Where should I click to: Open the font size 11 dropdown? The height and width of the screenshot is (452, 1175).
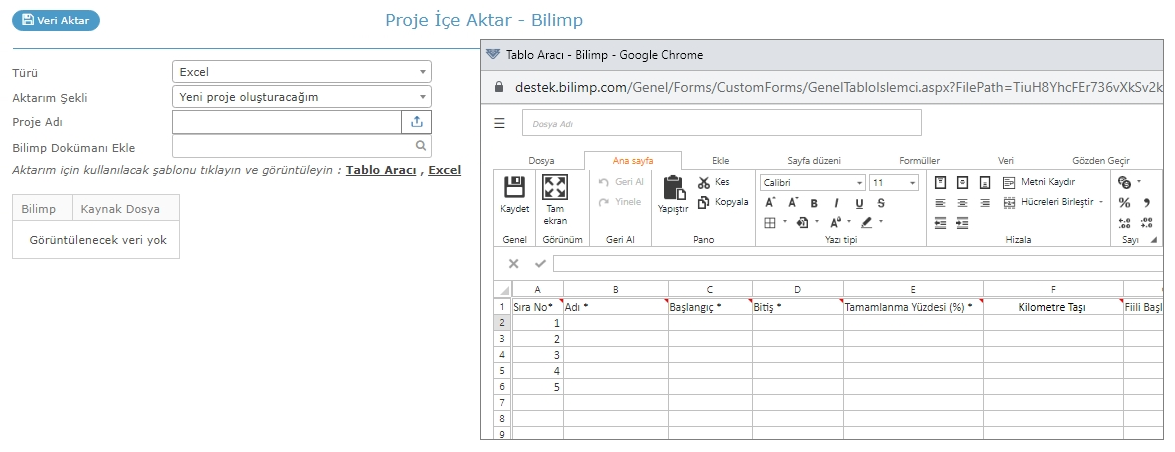pyautogui.click(x=912, y=183)
